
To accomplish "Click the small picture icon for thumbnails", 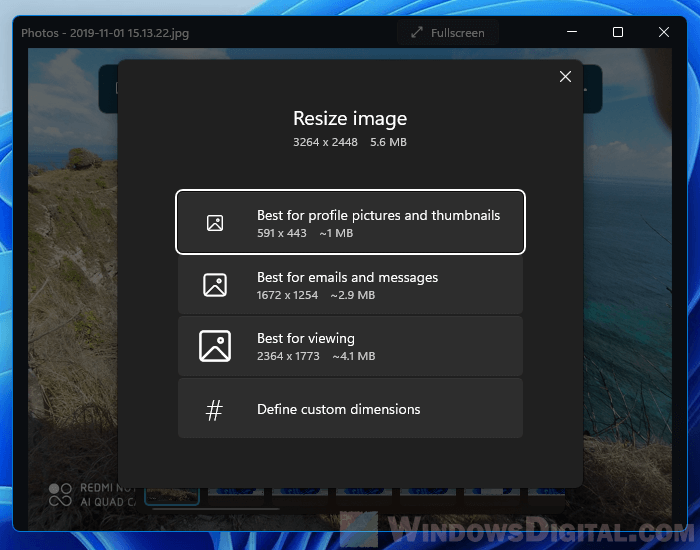I will [x=215, y=223].
